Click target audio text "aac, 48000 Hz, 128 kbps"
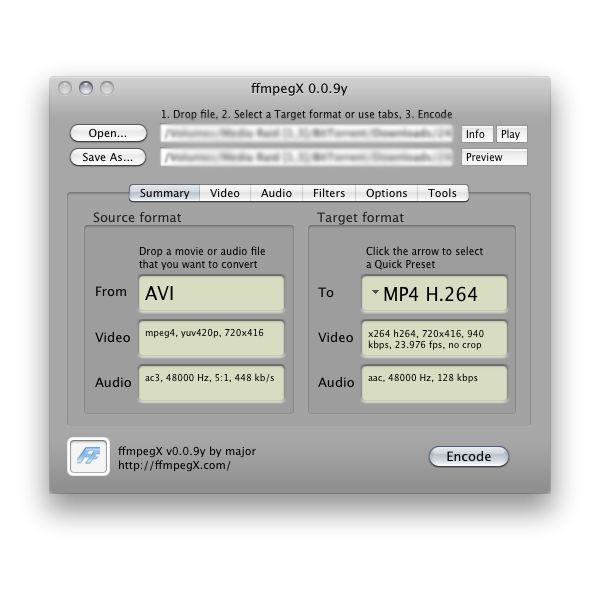This screenshot has width=600, height=600. pos(423,378)
